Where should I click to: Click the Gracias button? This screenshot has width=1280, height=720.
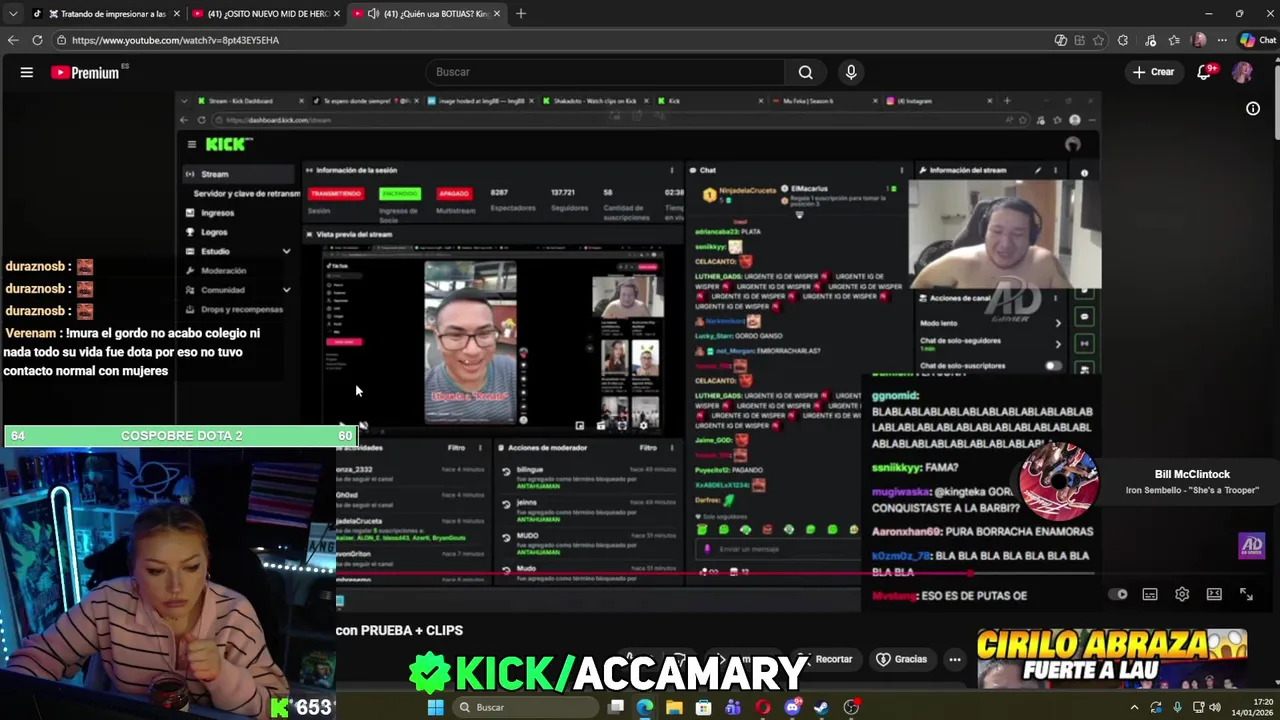coord(902,659)
